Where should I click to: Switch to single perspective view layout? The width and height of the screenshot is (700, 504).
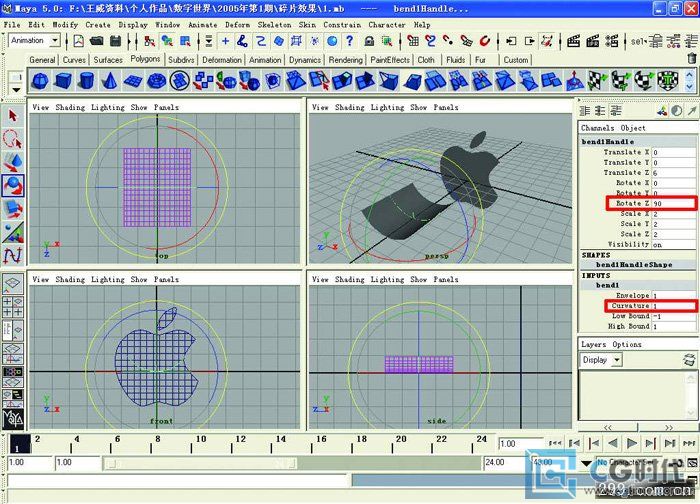12,283
